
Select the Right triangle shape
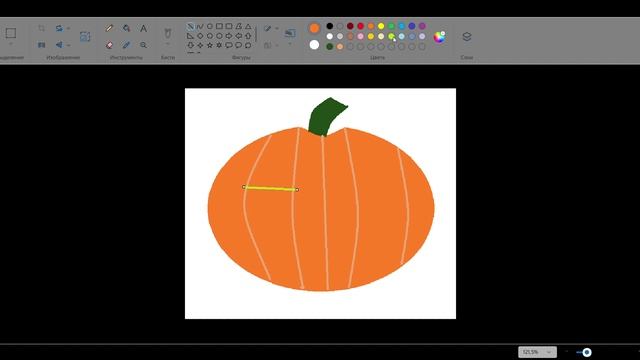pos(190,36)
